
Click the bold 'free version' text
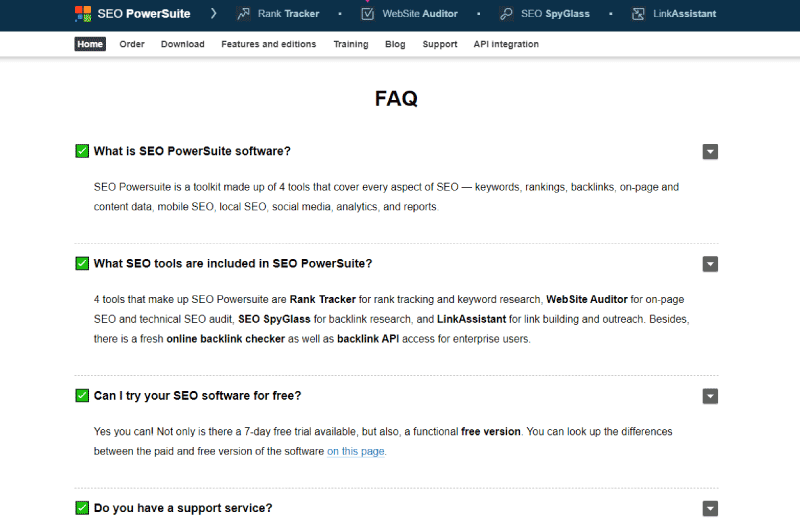coord(491,432)
